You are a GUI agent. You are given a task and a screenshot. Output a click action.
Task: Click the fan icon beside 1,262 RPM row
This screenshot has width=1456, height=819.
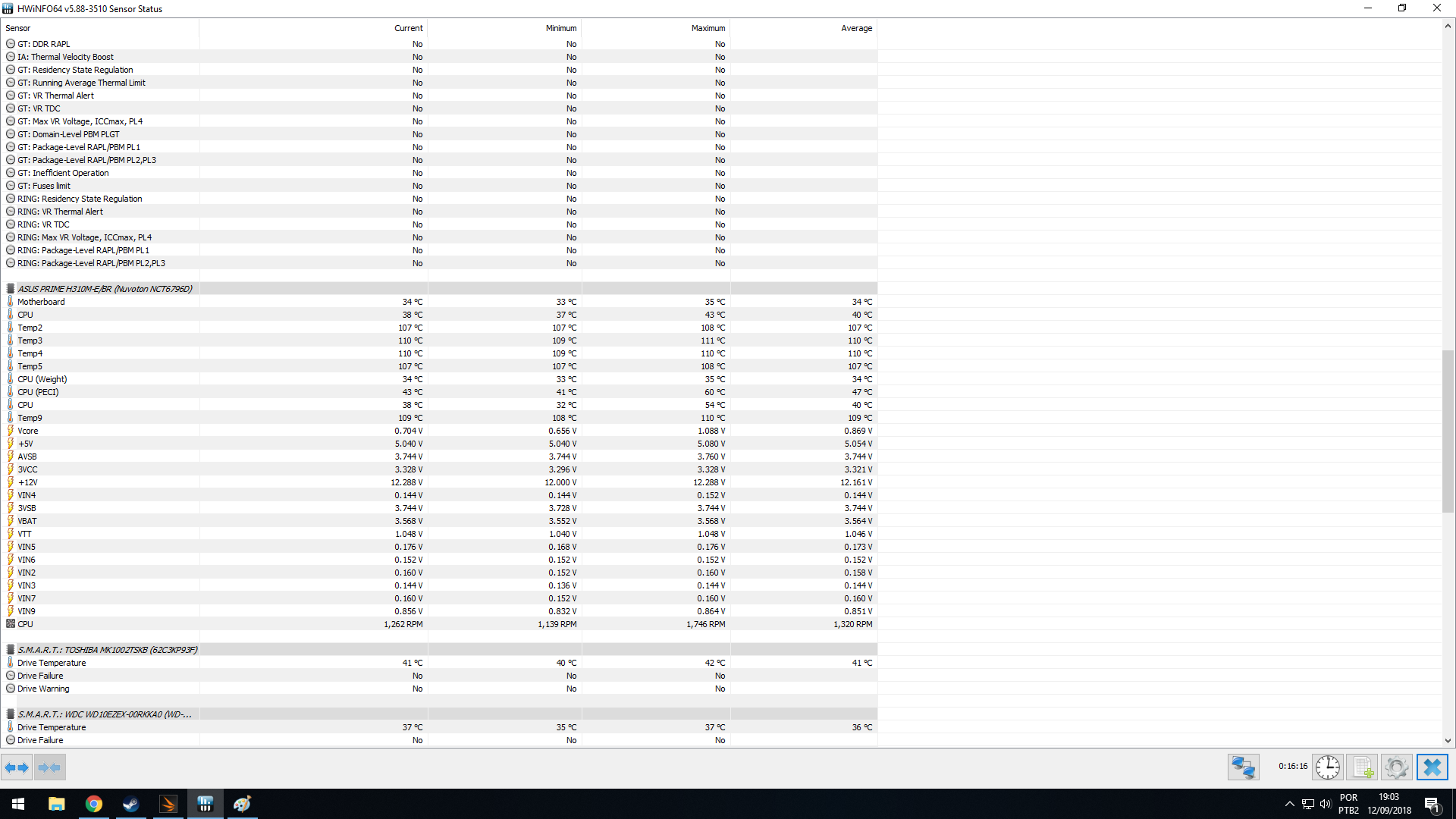tap(11, 624)
